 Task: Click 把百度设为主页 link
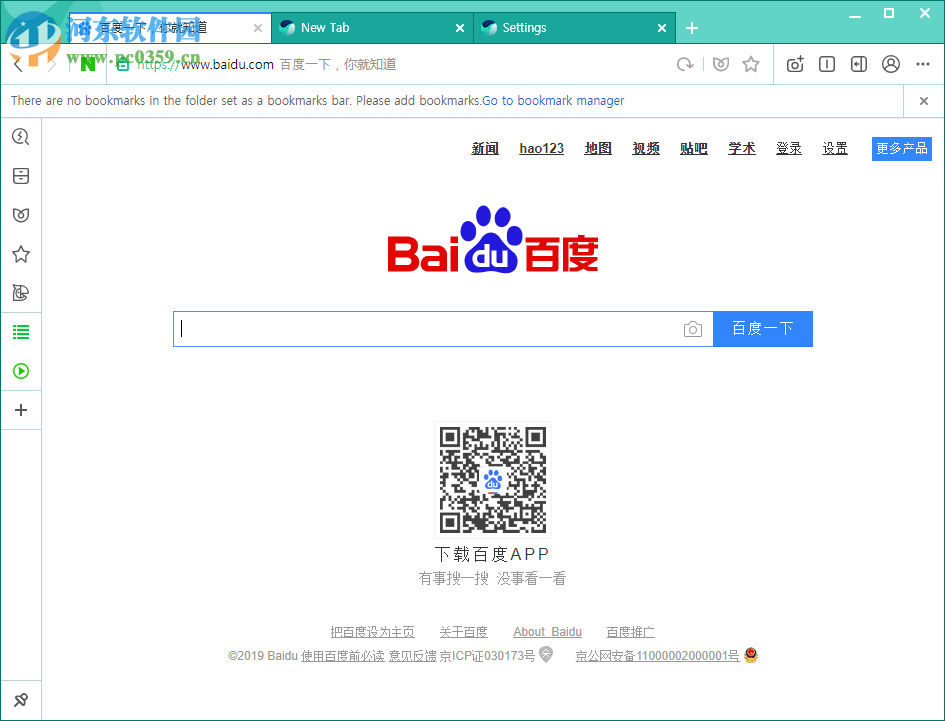point(372,632)
